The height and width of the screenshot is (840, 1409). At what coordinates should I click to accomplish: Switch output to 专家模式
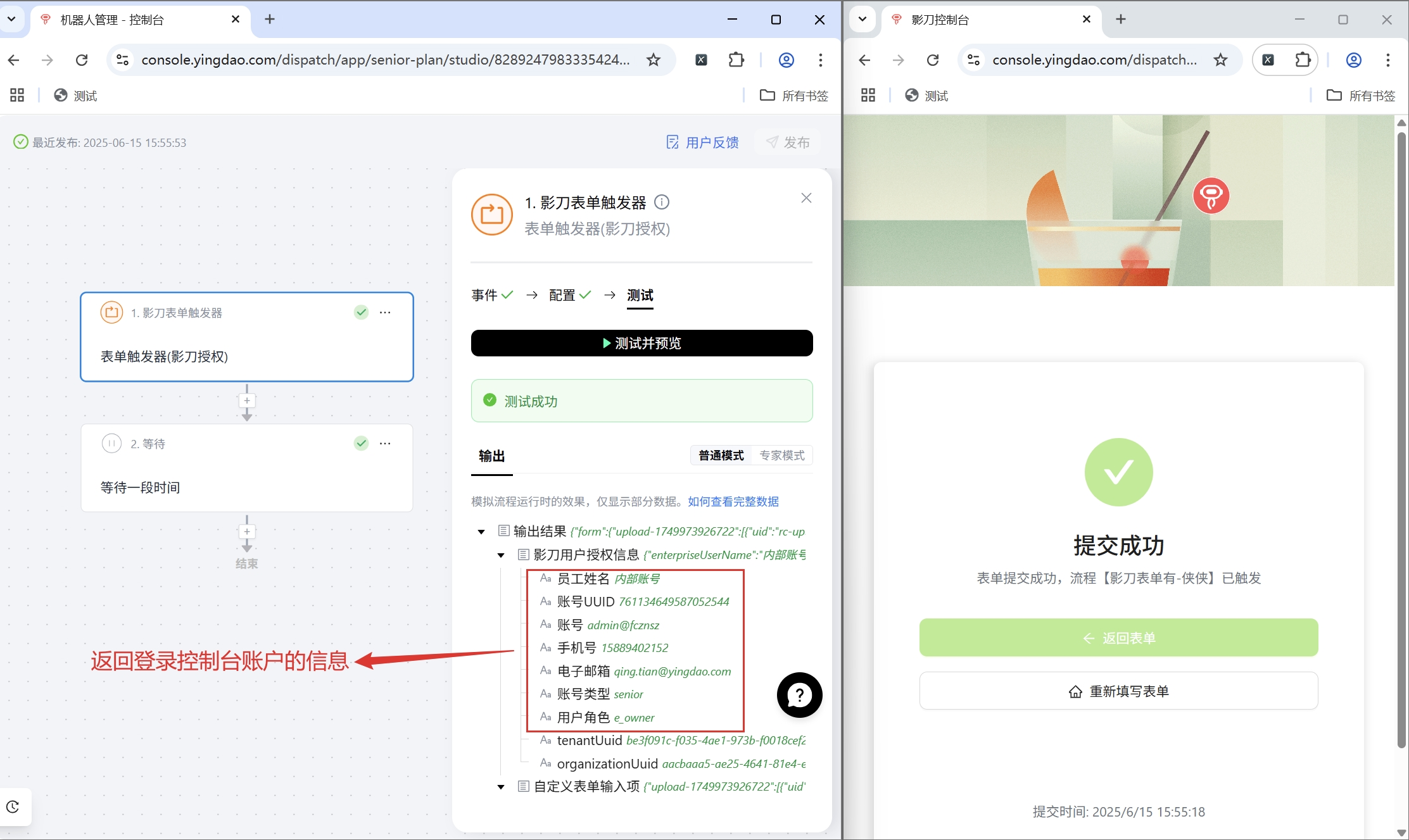[782, 455]
